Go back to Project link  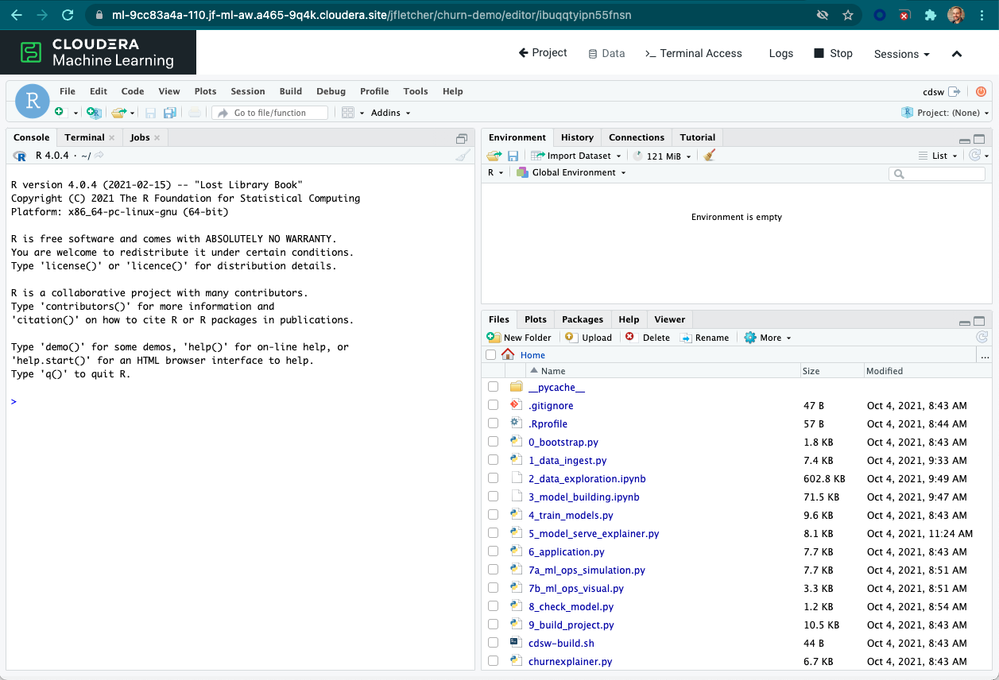pyautogui.click(x=543, y=53)
